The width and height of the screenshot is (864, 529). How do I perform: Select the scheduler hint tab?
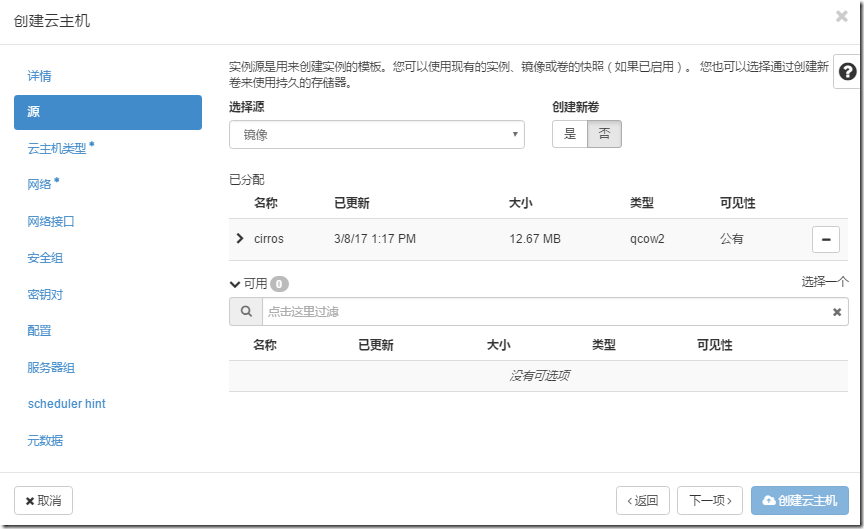pos(67,404)
